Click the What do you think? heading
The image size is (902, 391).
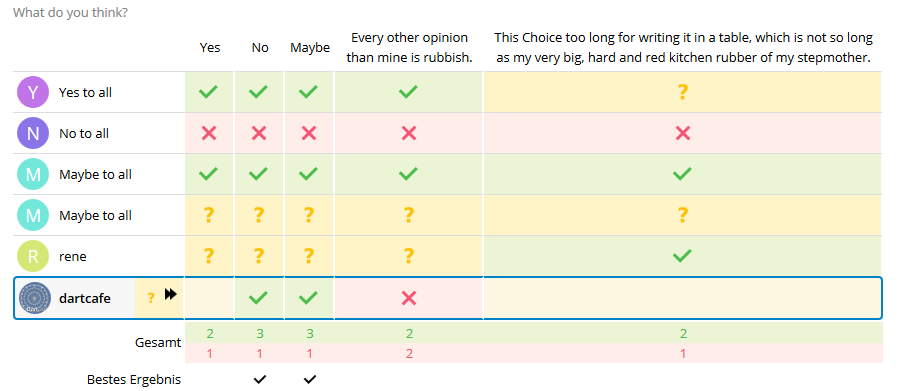pos(70,12)
